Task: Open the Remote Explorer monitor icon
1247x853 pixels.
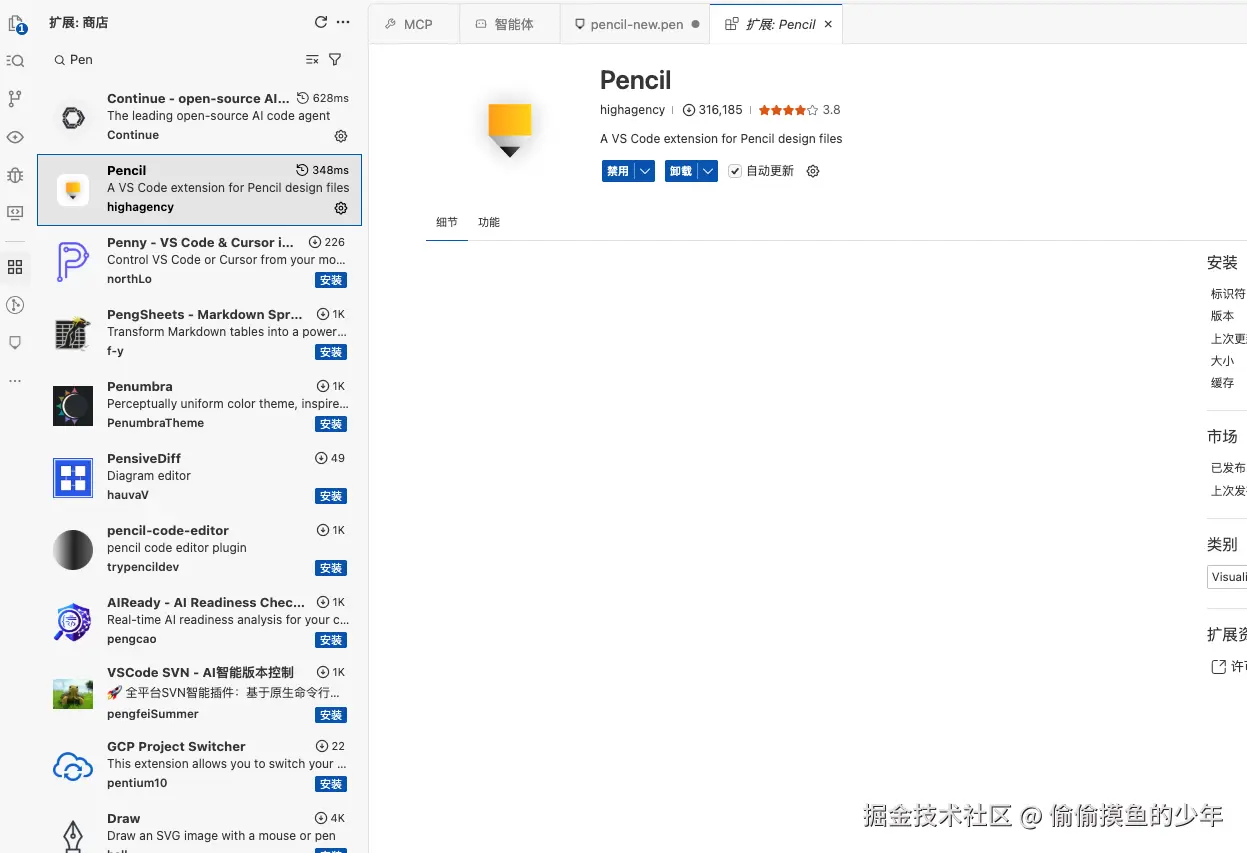Action: pyautogui.click(x=15, y=213)
